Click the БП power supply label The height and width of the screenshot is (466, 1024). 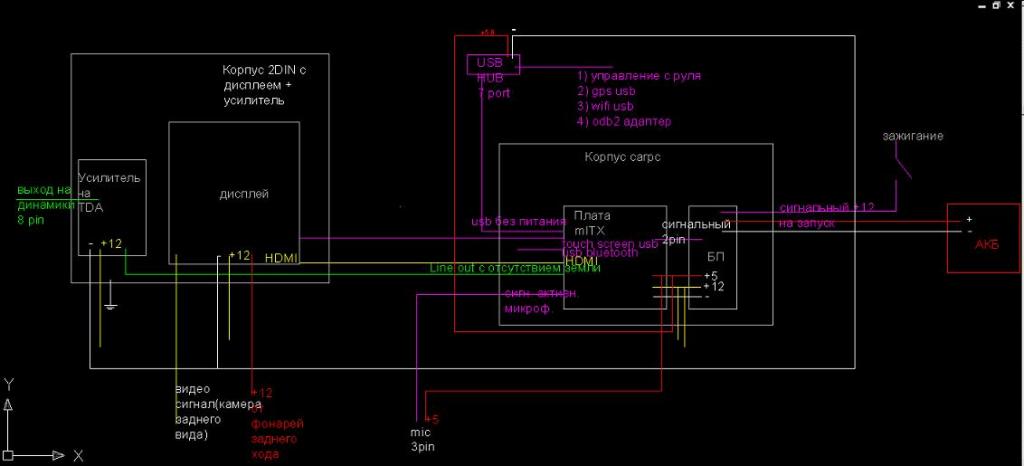click(712, 255)
